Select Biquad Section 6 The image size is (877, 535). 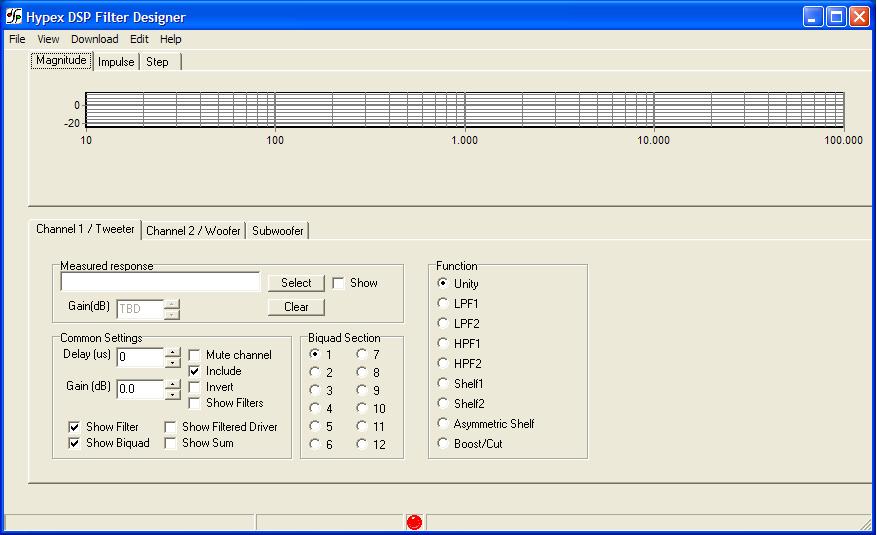(x=315, y=444)
